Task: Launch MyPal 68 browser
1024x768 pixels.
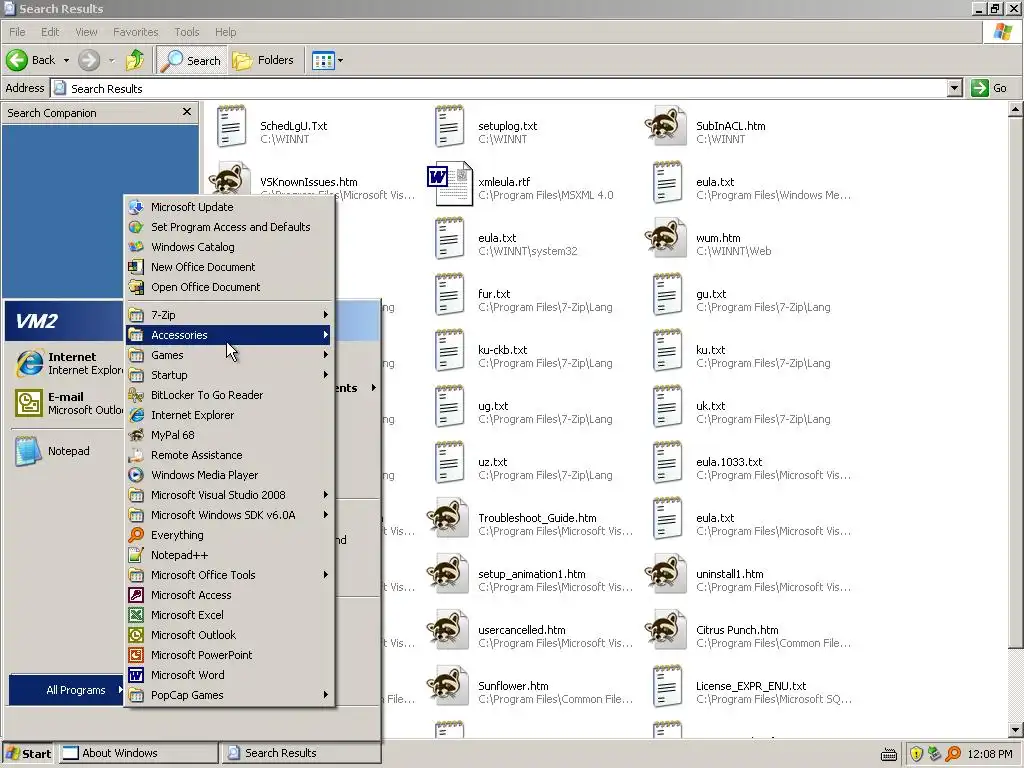Action: click(229, 435)
